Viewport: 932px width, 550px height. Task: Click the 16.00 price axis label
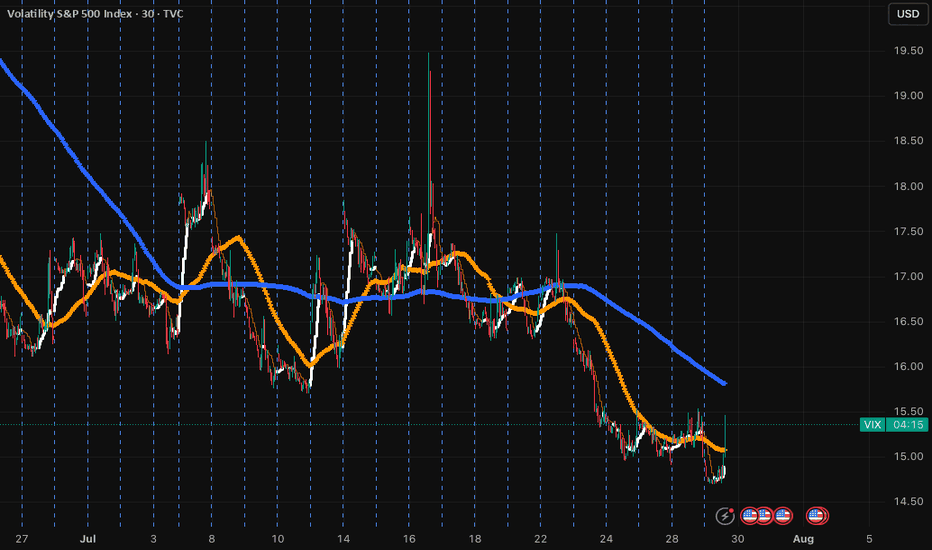908,366
